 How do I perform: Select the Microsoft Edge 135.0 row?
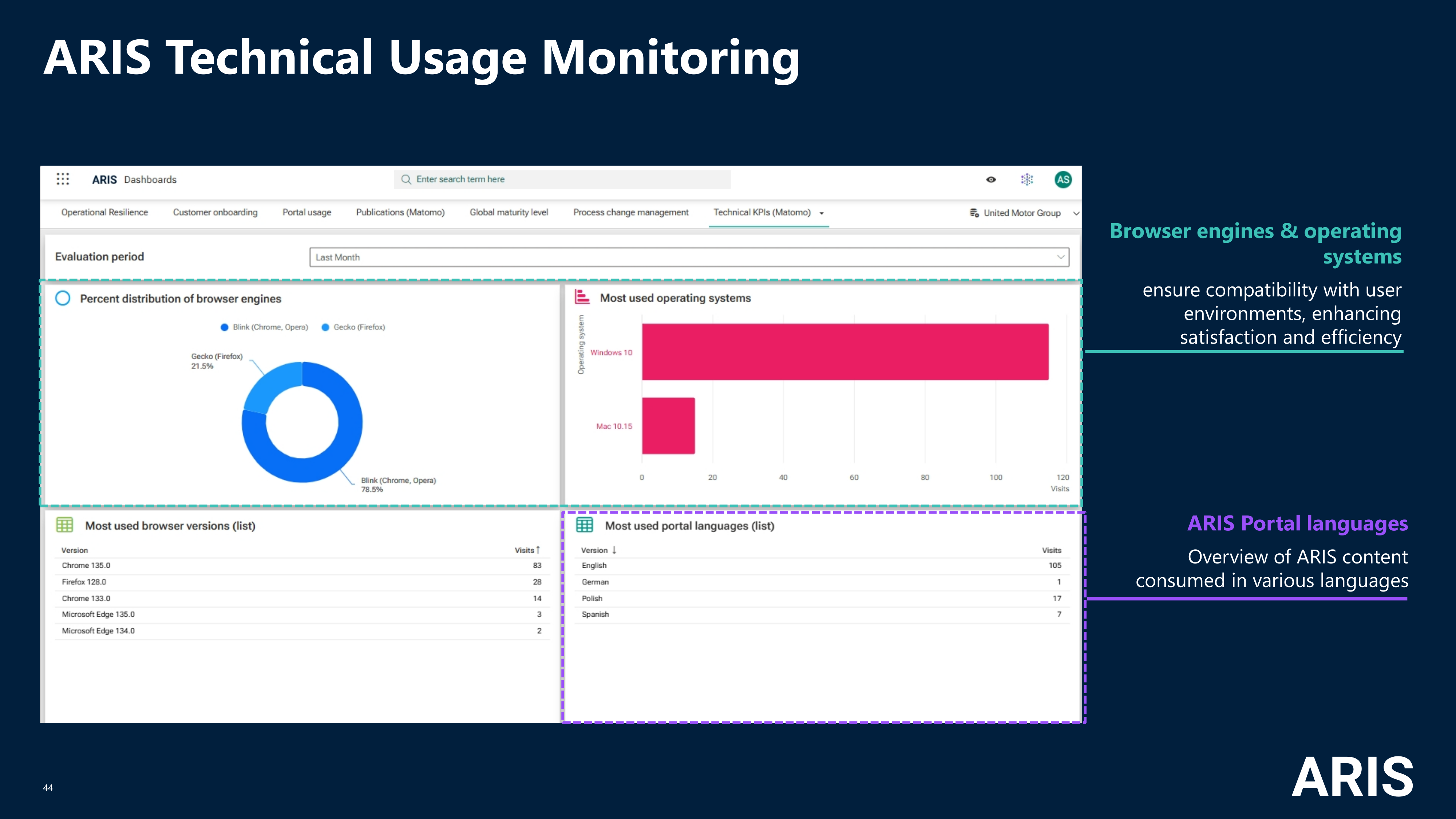coord(302,614)
